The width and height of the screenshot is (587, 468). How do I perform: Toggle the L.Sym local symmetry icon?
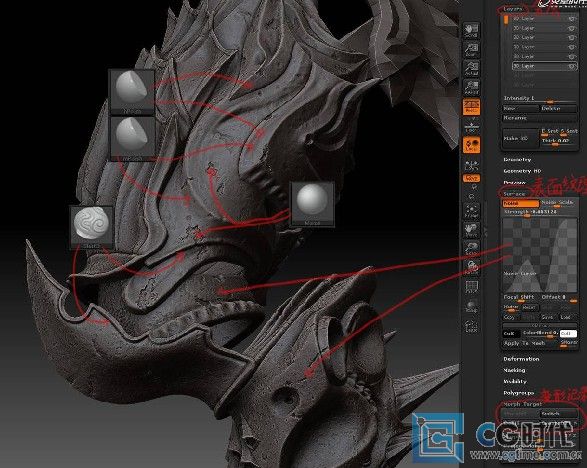(471, 165)
